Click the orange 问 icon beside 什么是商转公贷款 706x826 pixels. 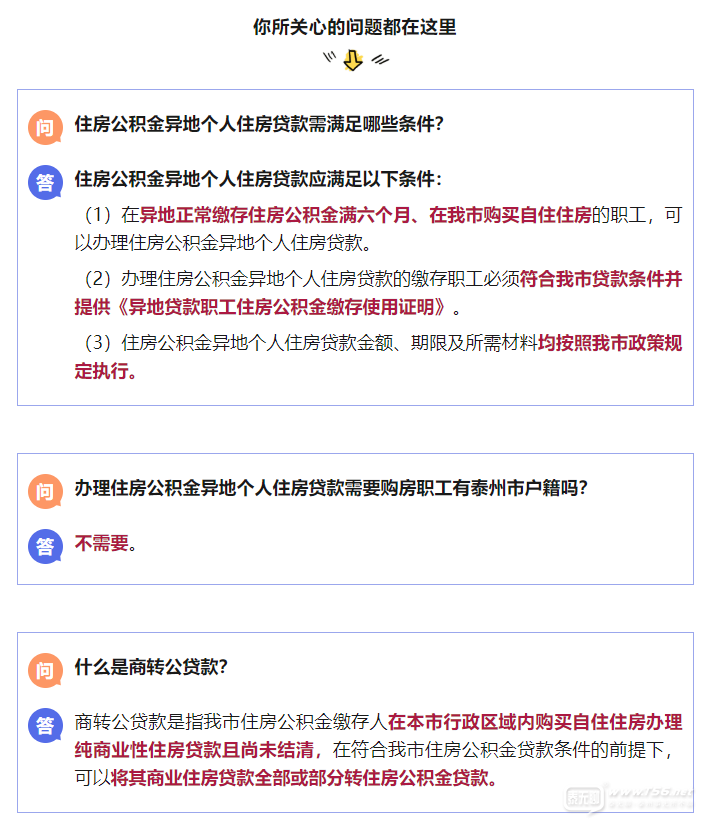45,670
